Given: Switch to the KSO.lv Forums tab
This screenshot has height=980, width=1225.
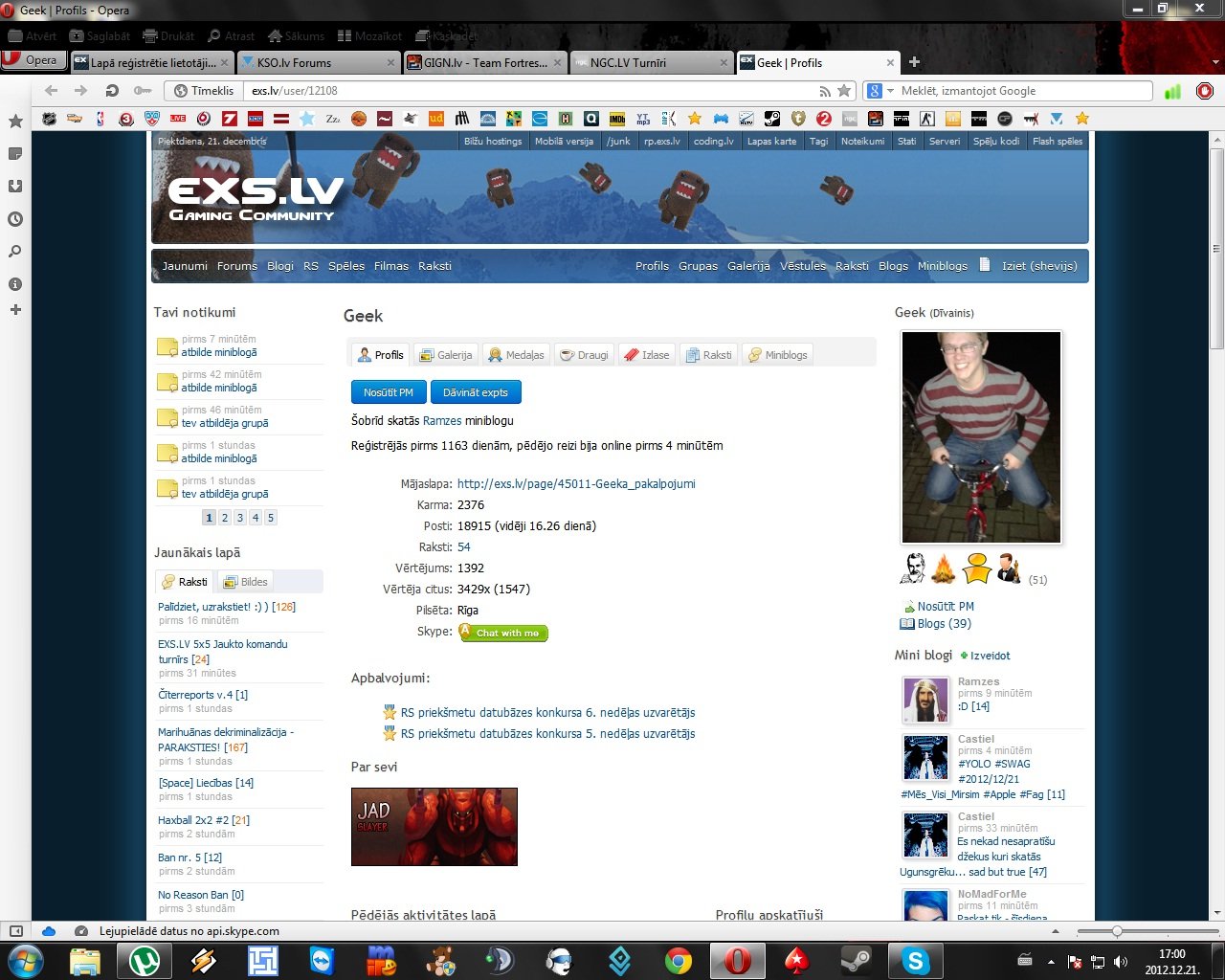Looking at the screenshot, I should [x=320, y=62].
